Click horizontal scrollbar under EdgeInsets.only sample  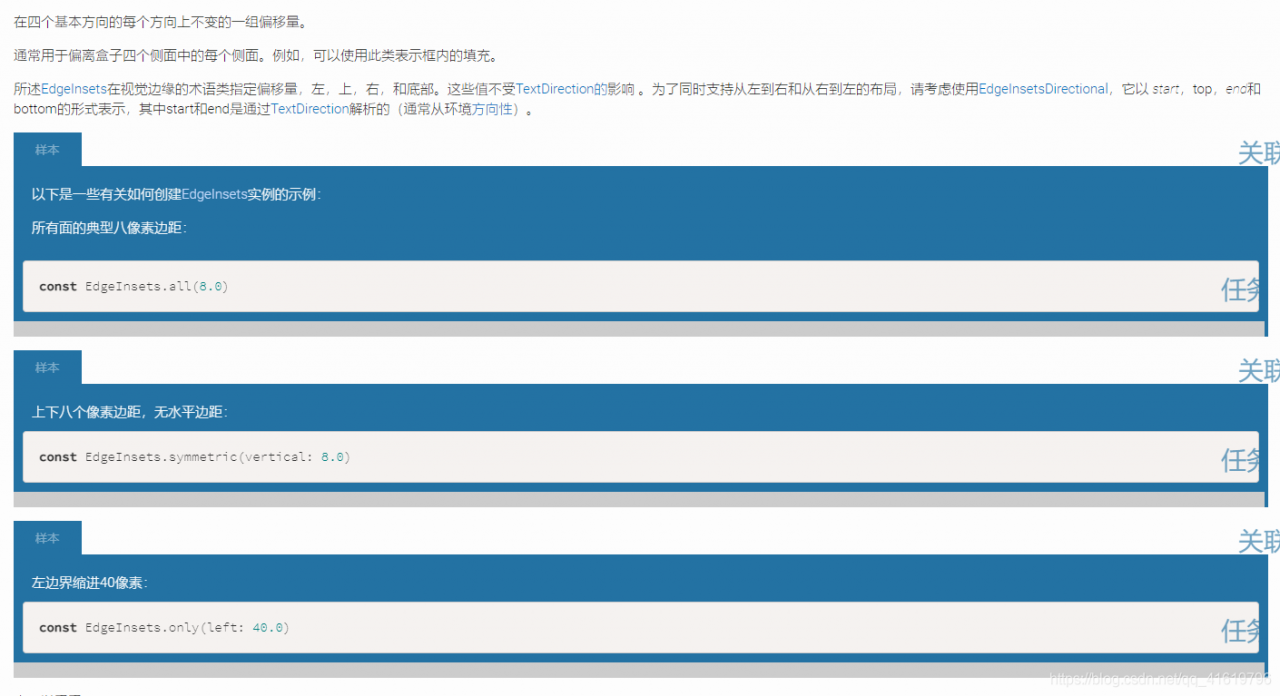click(x=639, y=670)
